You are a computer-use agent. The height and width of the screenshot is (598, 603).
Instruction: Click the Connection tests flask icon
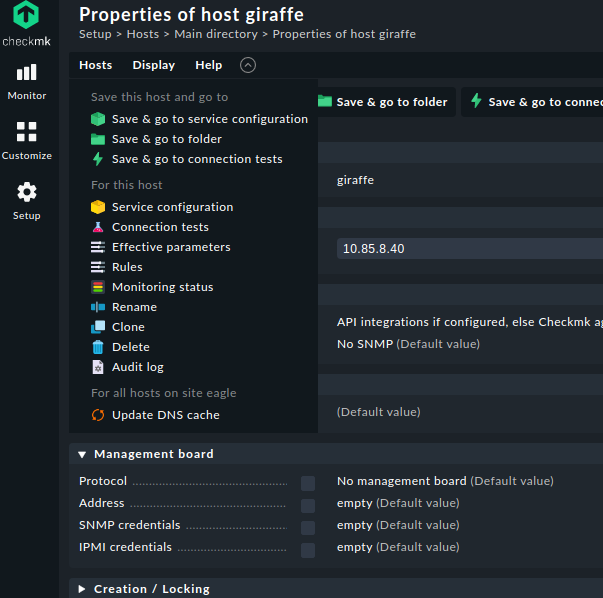coord(98,227)
